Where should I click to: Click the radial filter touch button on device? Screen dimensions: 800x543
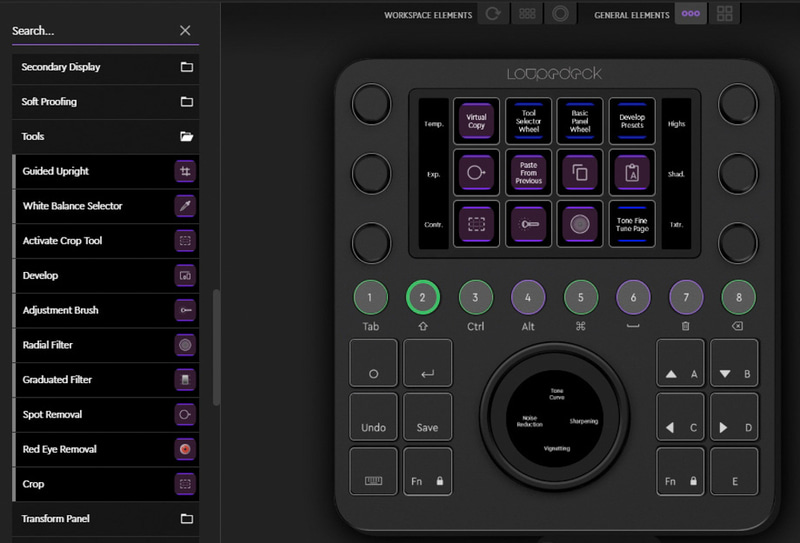(x=580, y=224)
